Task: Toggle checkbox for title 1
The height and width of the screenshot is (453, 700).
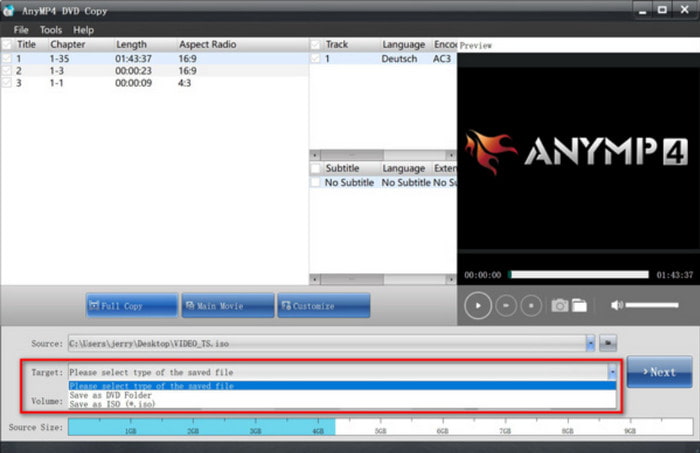Action: coord(7,58)
